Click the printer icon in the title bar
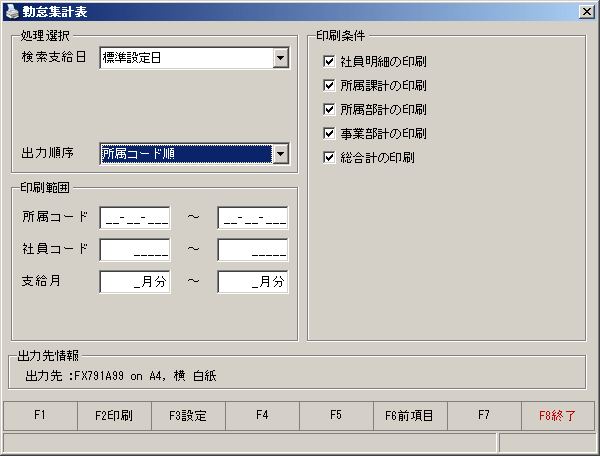The width and height of the screenshot is (600, 456). coord(11,11)
